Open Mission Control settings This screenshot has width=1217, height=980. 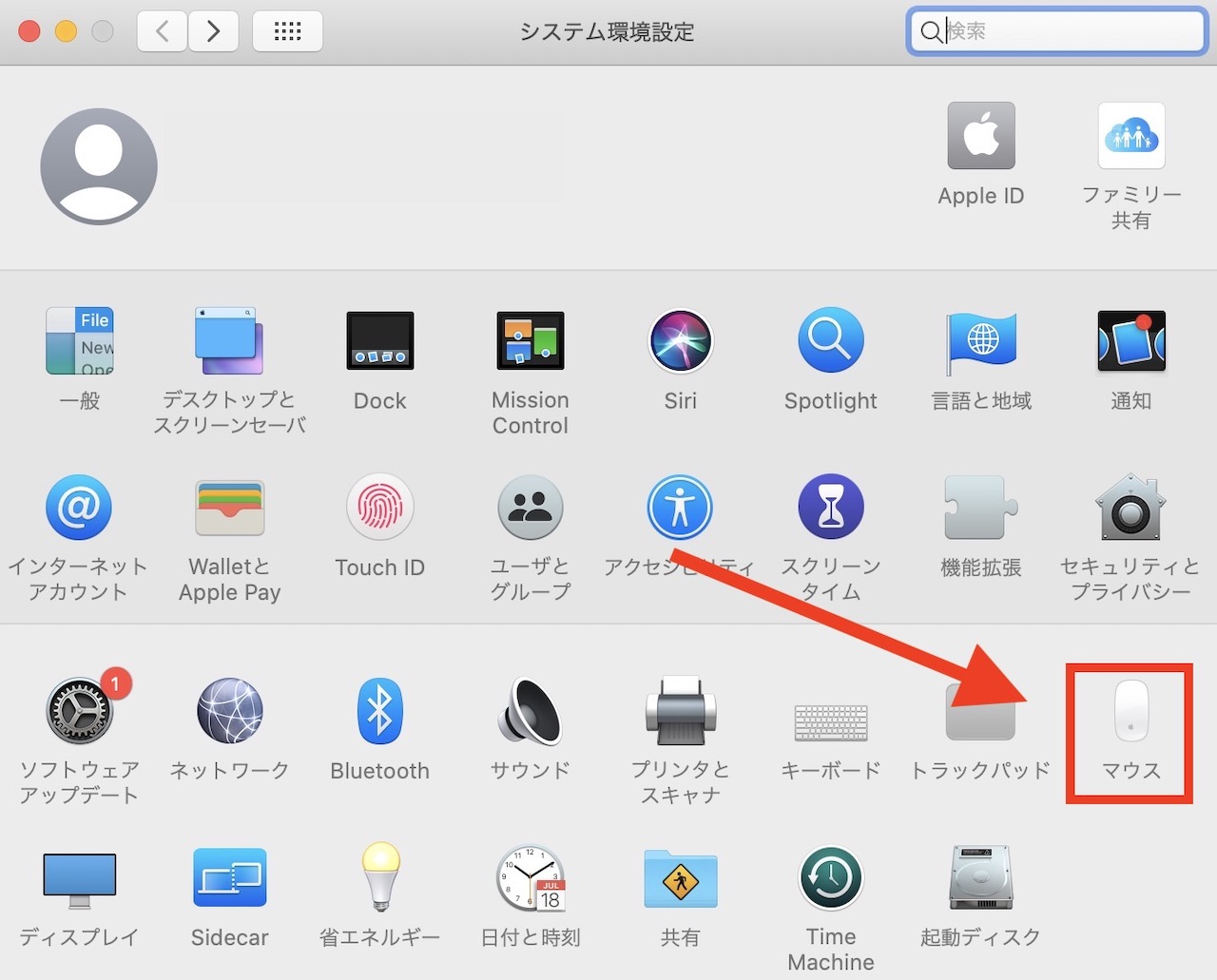pos(530,340)
